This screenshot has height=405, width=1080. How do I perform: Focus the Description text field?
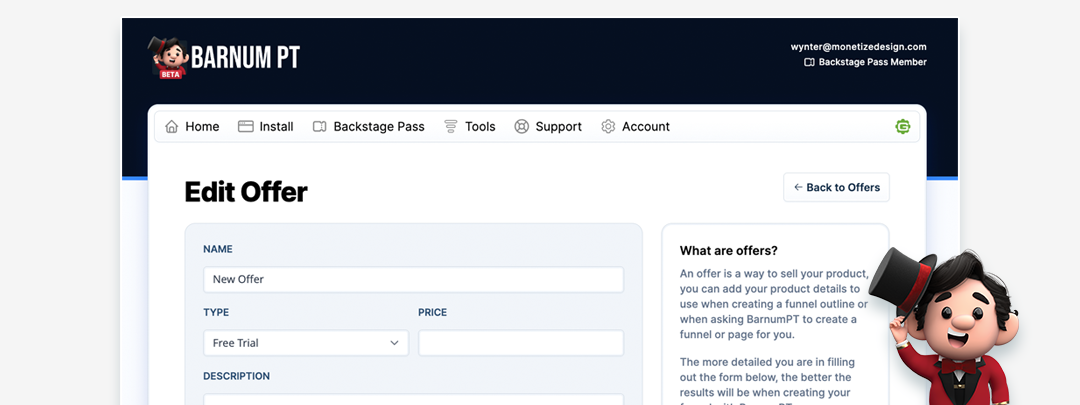tap(413, 399)
